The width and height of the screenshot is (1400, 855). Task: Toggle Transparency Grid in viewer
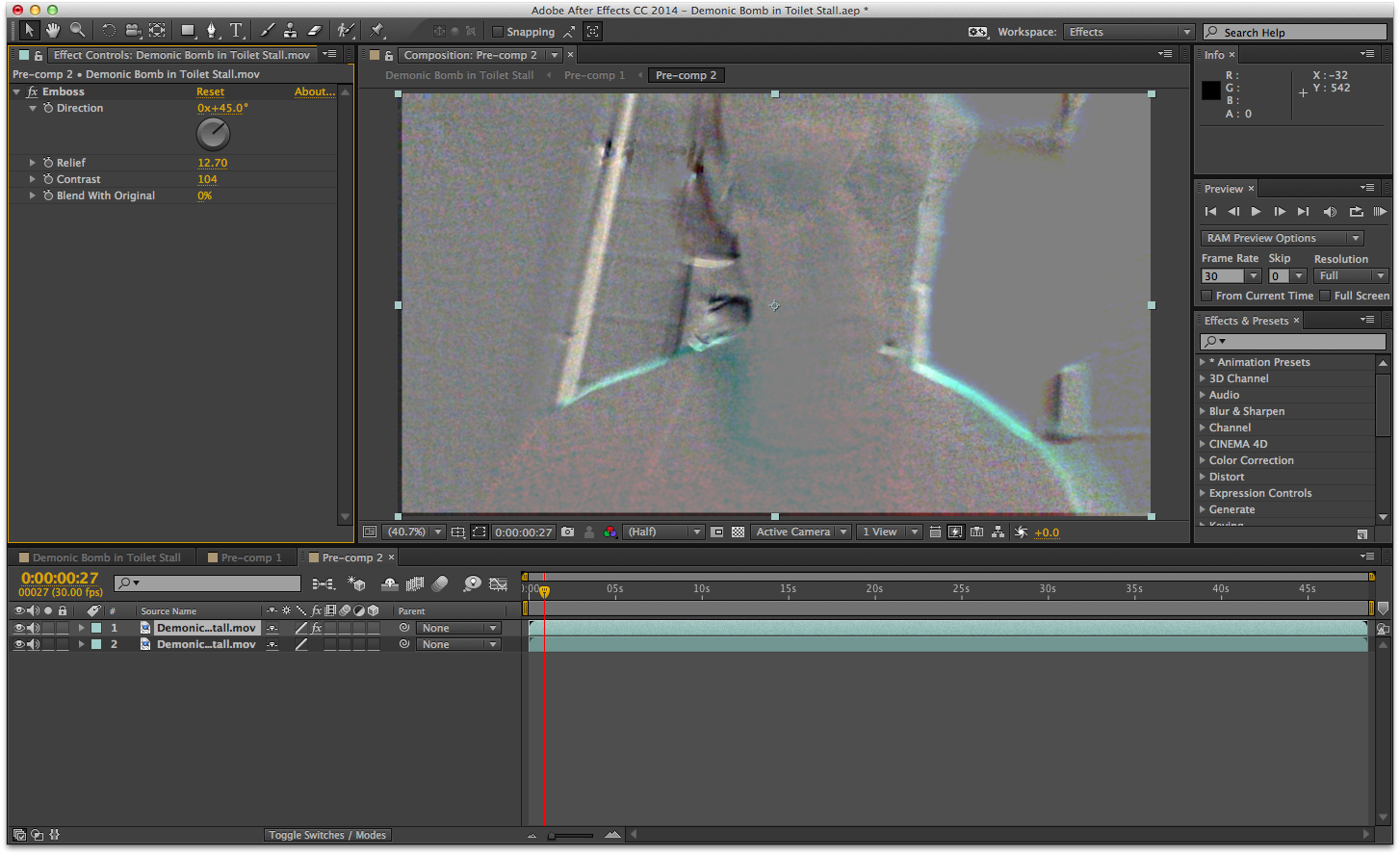738,531
